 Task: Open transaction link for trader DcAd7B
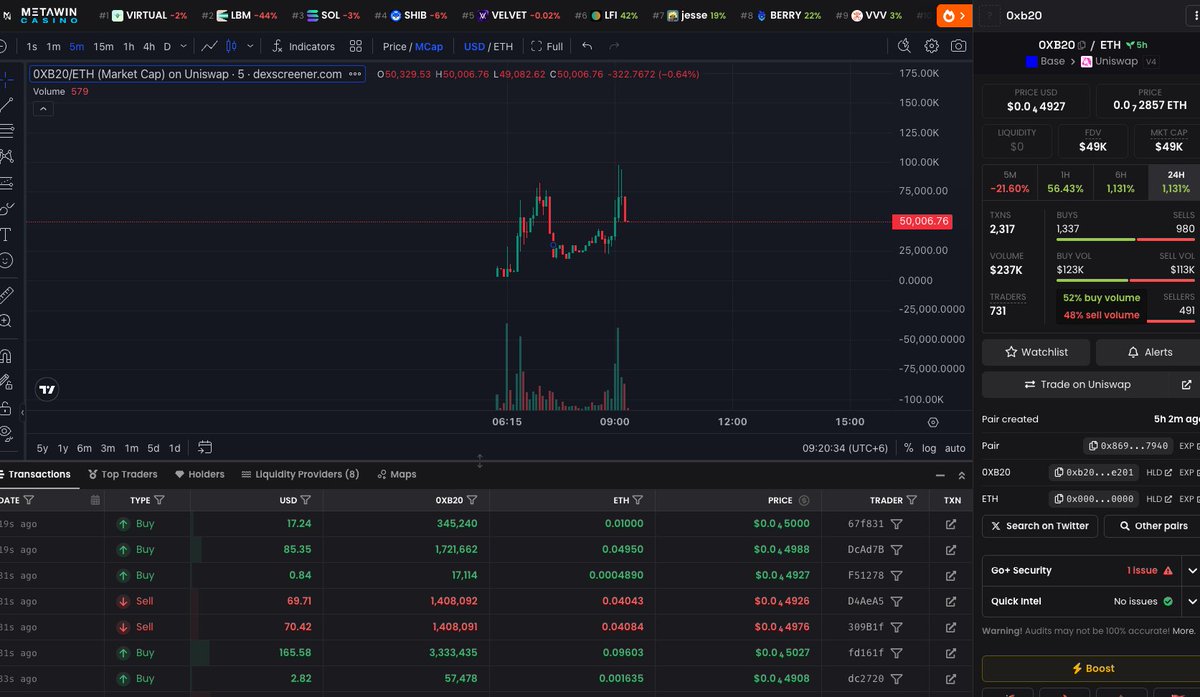point(950,549)
